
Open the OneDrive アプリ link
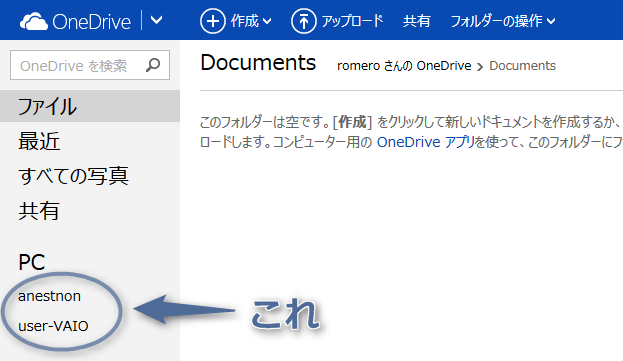pyautogui.click(x=426, y=142)
